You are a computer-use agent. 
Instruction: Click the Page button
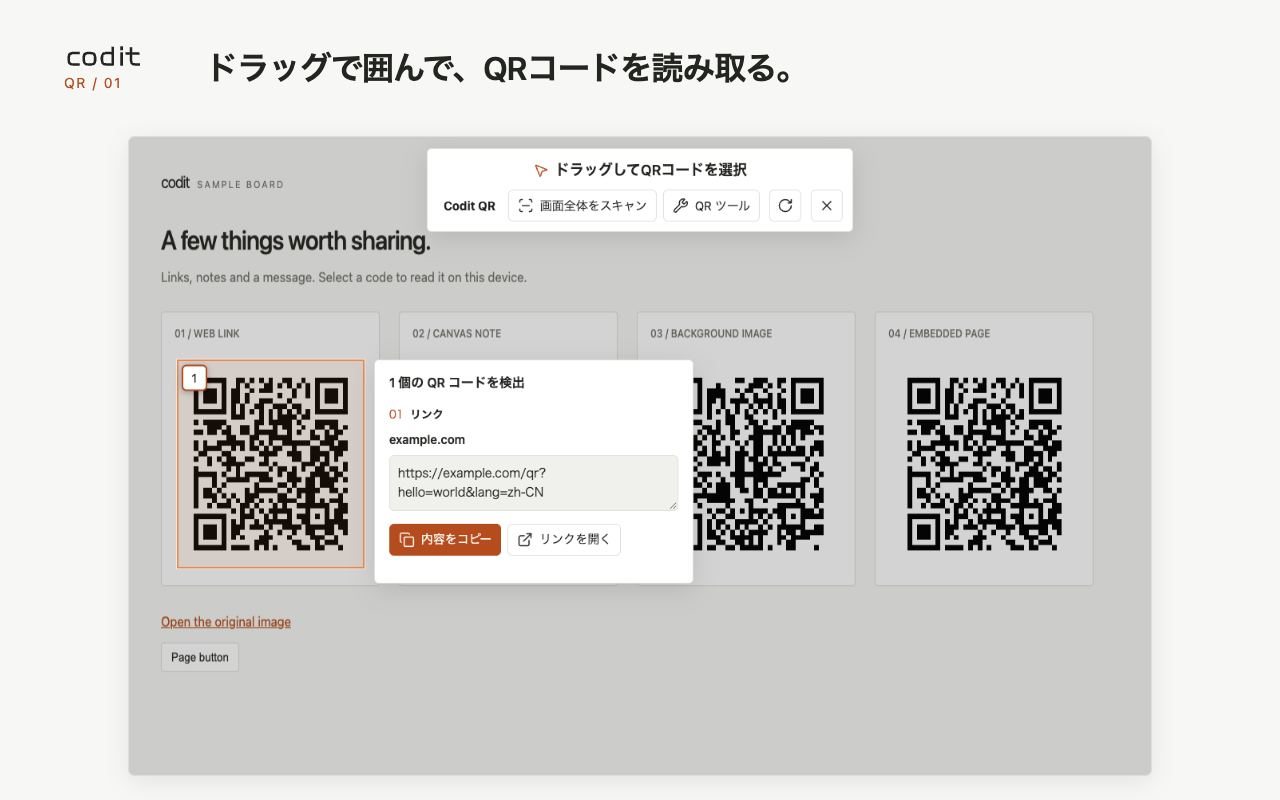tap(200, 657)
